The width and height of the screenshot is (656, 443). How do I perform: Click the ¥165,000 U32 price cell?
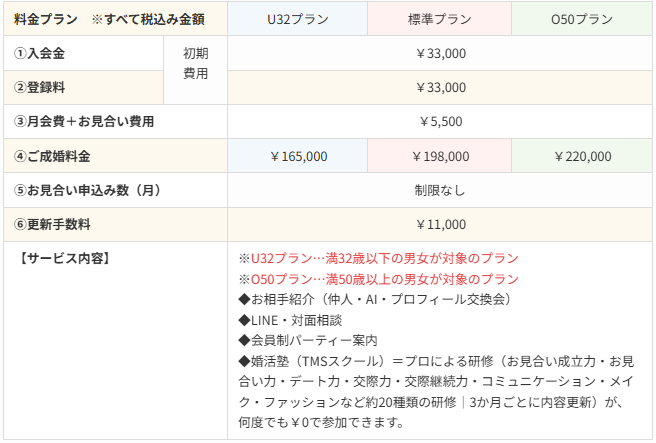coord(297,156)
